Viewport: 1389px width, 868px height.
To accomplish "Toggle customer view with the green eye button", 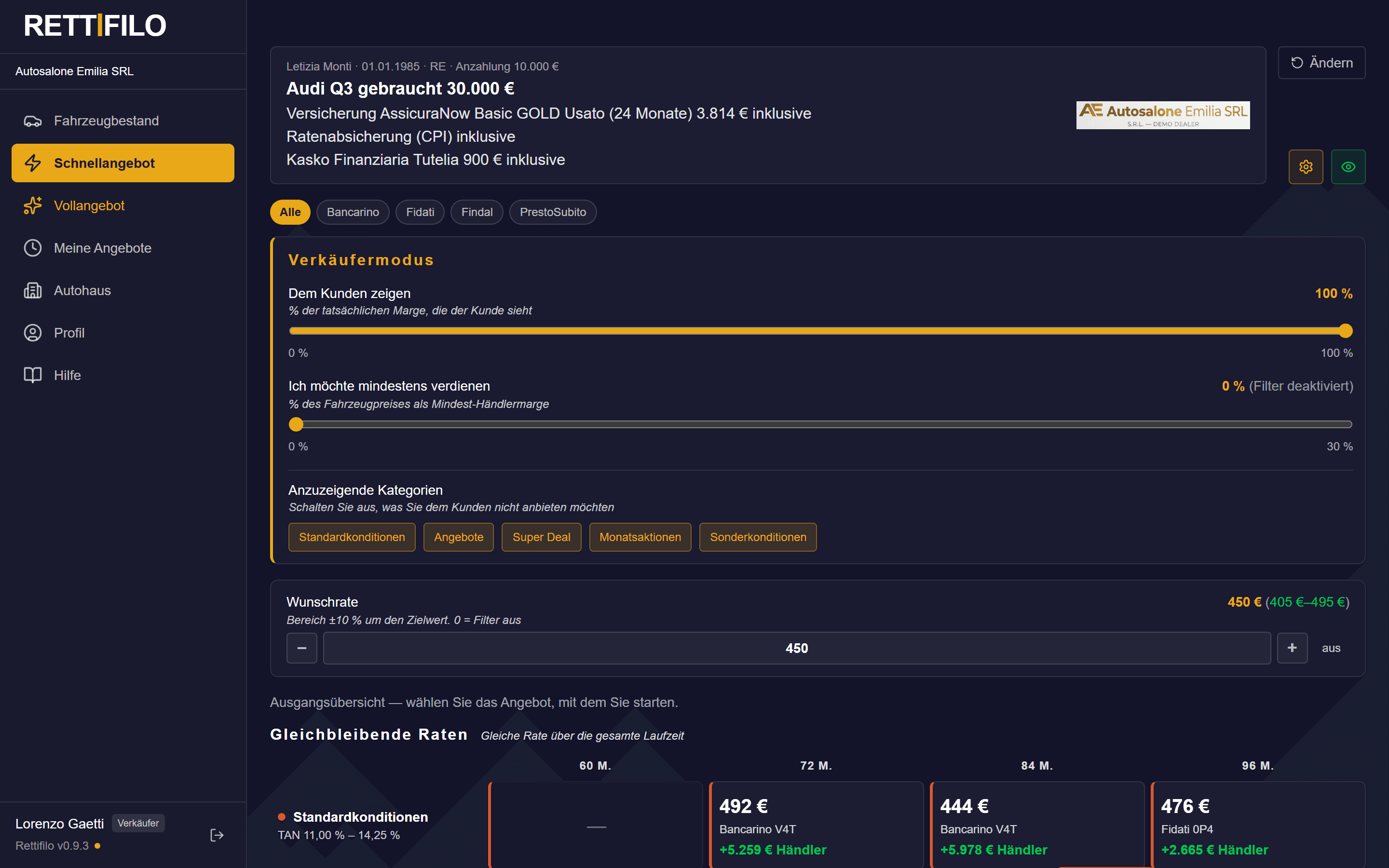I will pyautogui.click(x=1348, y=167).
